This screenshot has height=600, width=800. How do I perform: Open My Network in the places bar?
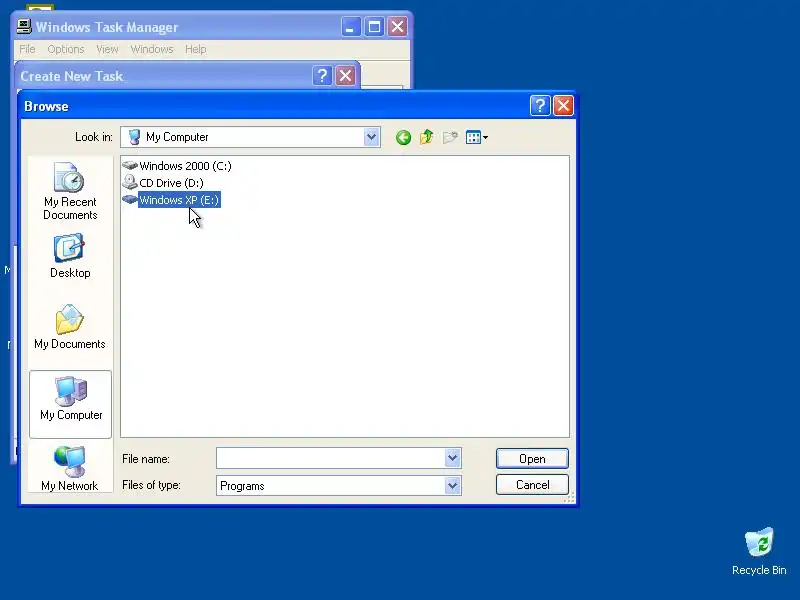(70, 468)
